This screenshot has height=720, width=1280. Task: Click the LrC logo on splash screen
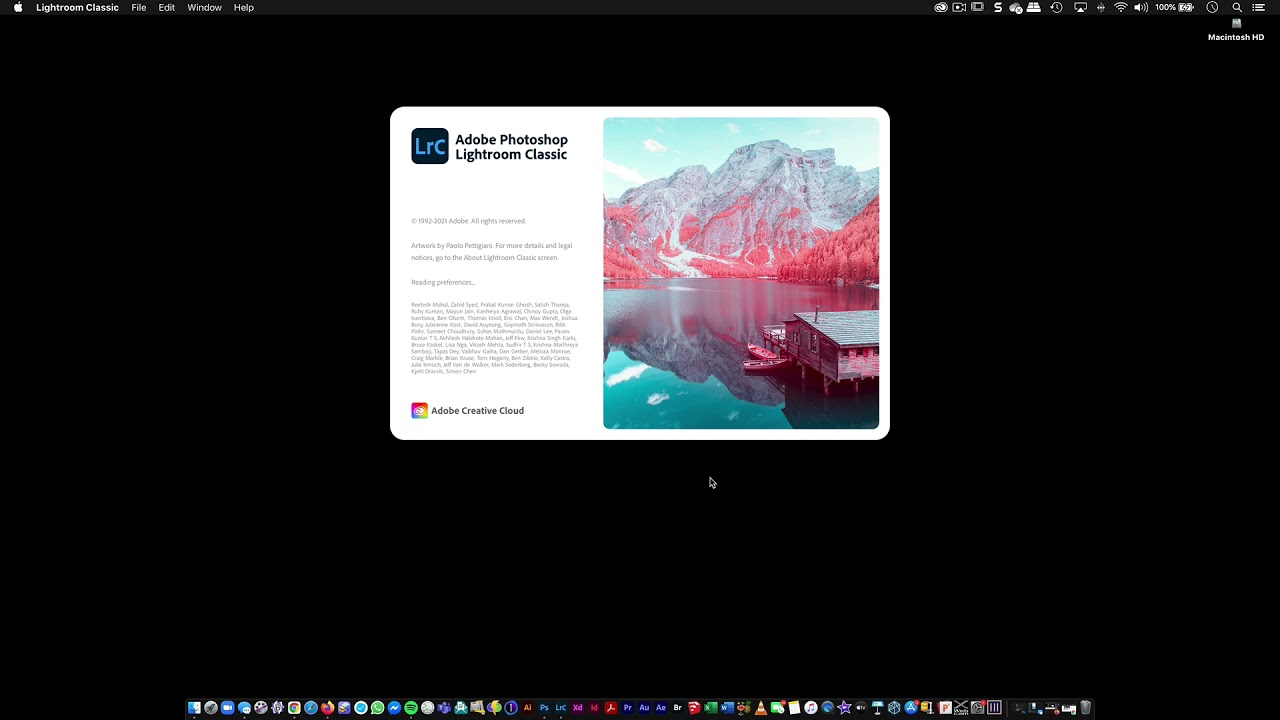[430, 146]
